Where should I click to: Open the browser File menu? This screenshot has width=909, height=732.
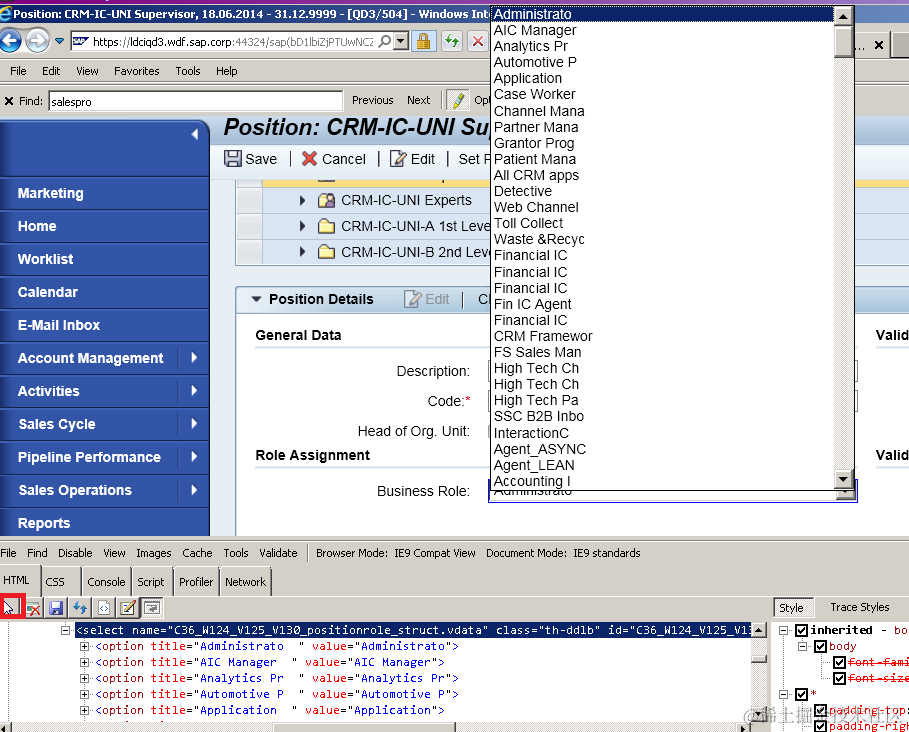pos(18,71)
